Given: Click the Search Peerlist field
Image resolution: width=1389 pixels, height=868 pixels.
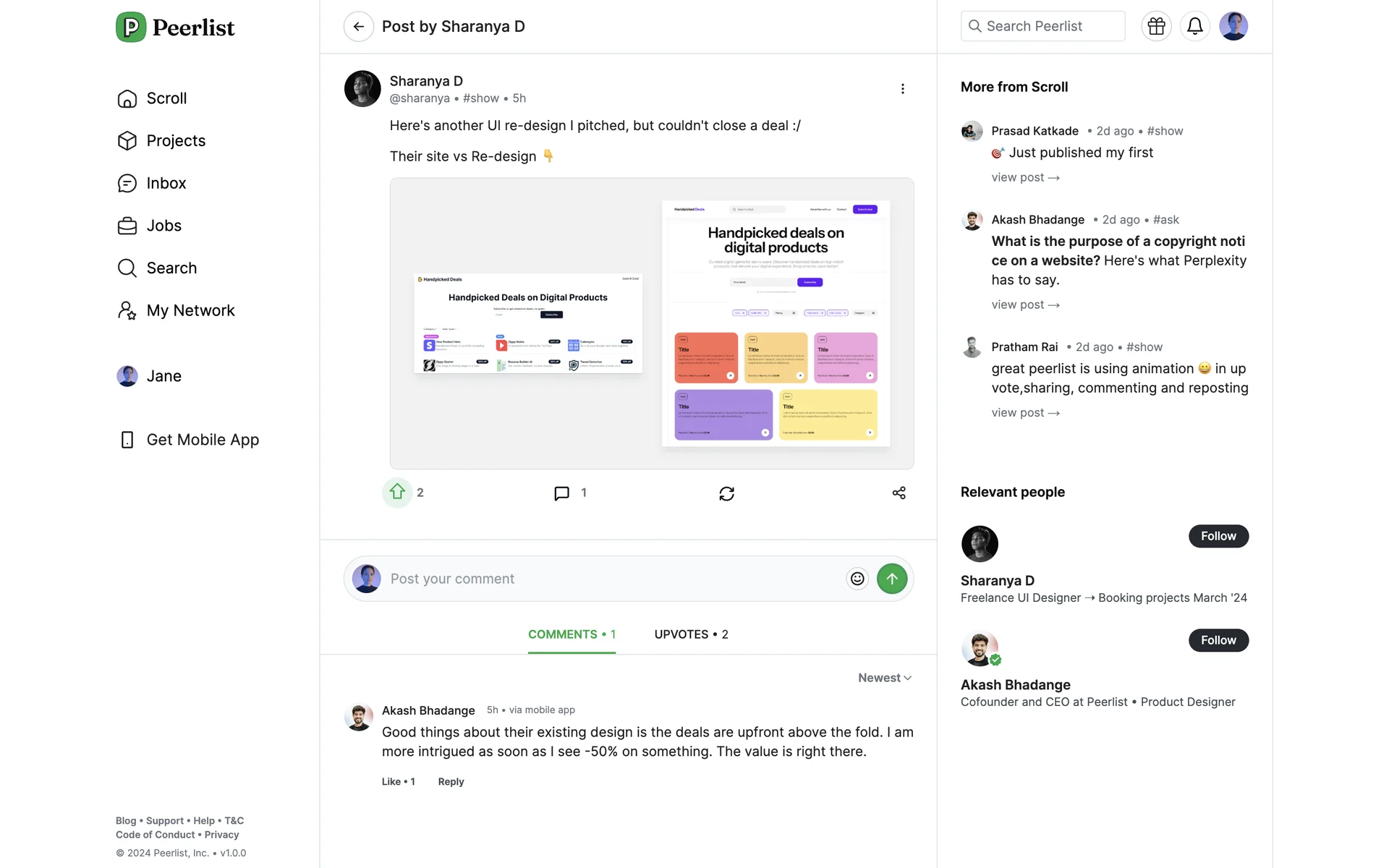Looking at the screenshot, I should (x=1042, y=27).
